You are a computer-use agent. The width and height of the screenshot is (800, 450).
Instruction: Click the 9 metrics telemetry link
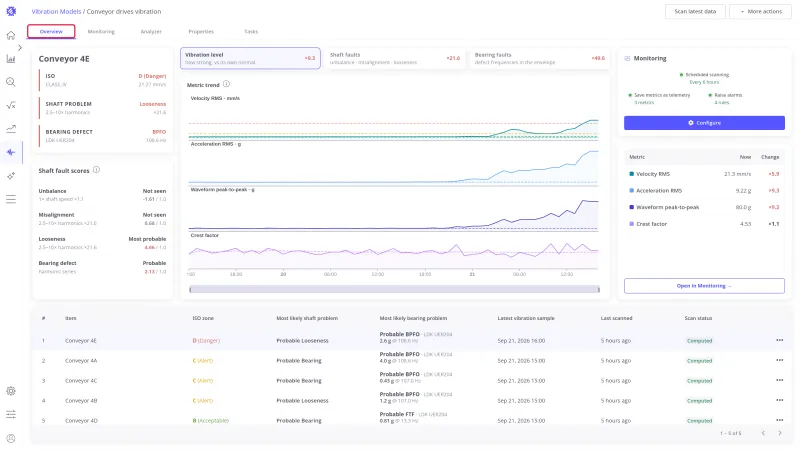coord(644,103)
